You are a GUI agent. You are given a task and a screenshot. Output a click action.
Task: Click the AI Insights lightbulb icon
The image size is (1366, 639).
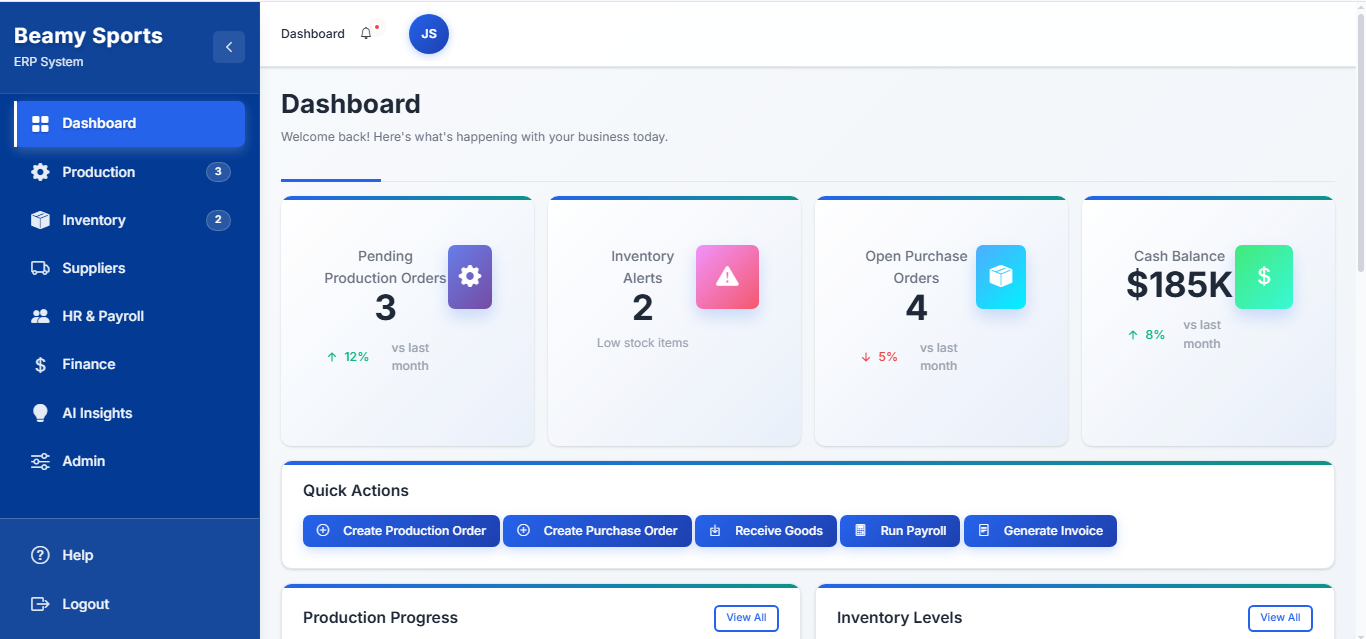(40, 413)
